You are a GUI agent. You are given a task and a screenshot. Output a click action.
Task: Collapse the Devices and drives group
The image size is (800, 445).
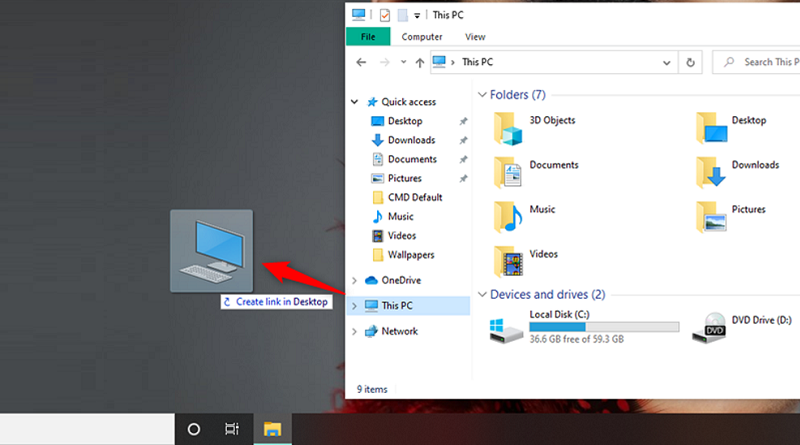(482, 295)
